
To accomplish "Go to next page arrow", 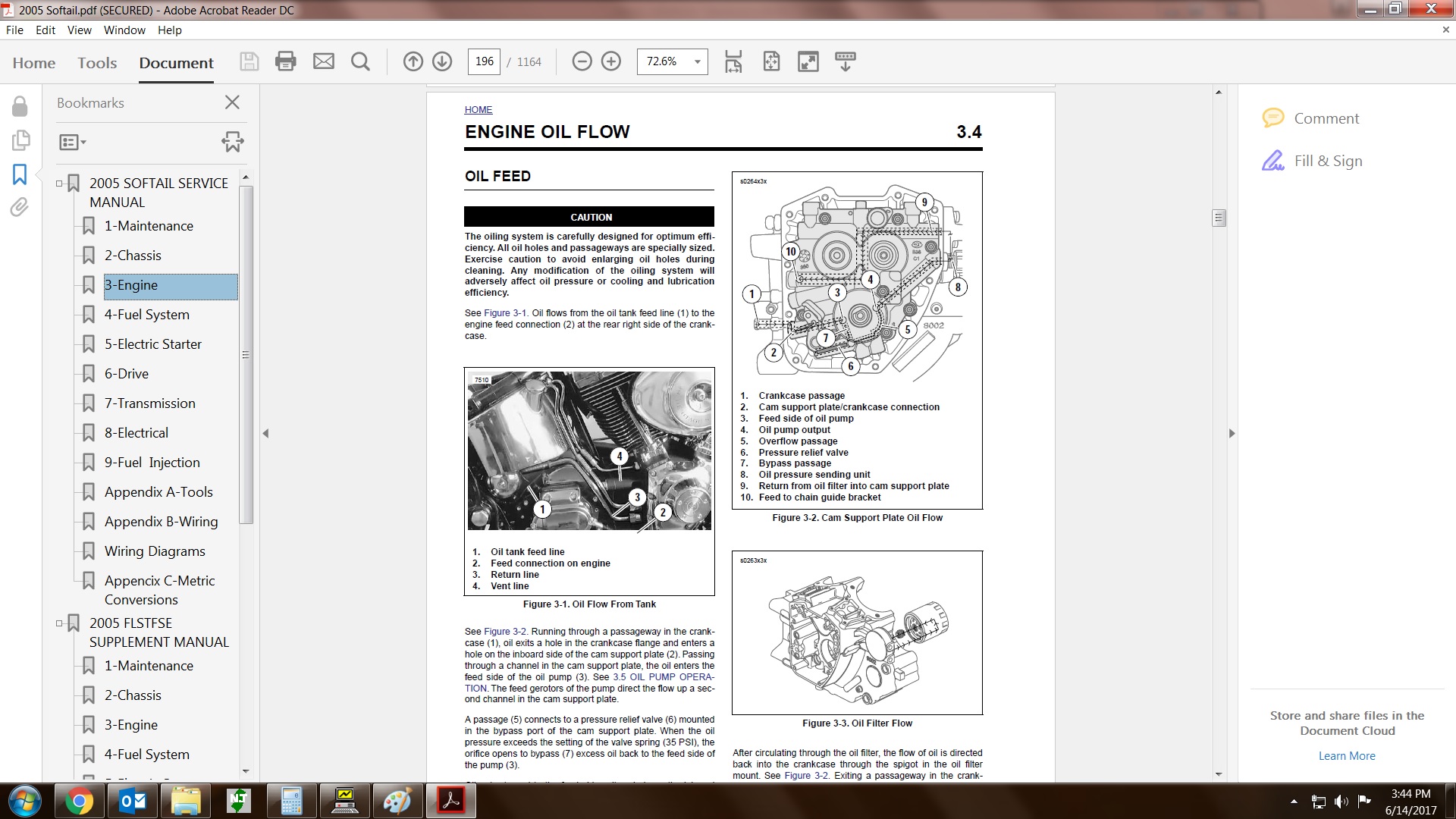I will coord(442,61).
